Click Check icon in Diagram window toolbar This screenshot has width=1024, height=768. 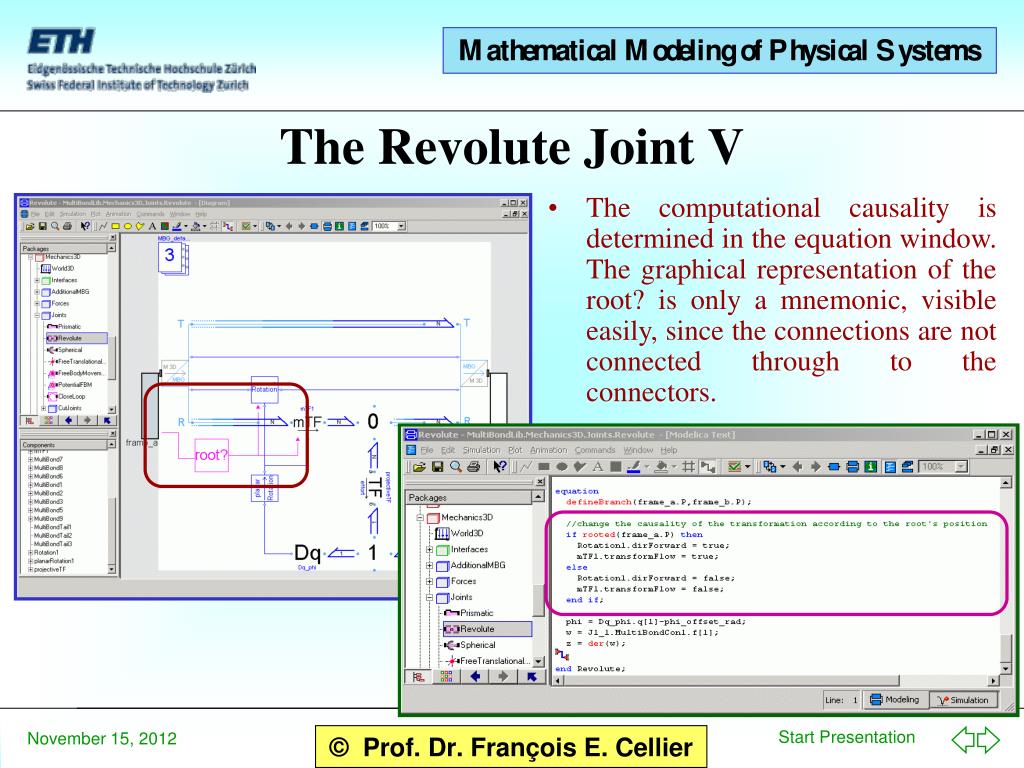[246, 227]
